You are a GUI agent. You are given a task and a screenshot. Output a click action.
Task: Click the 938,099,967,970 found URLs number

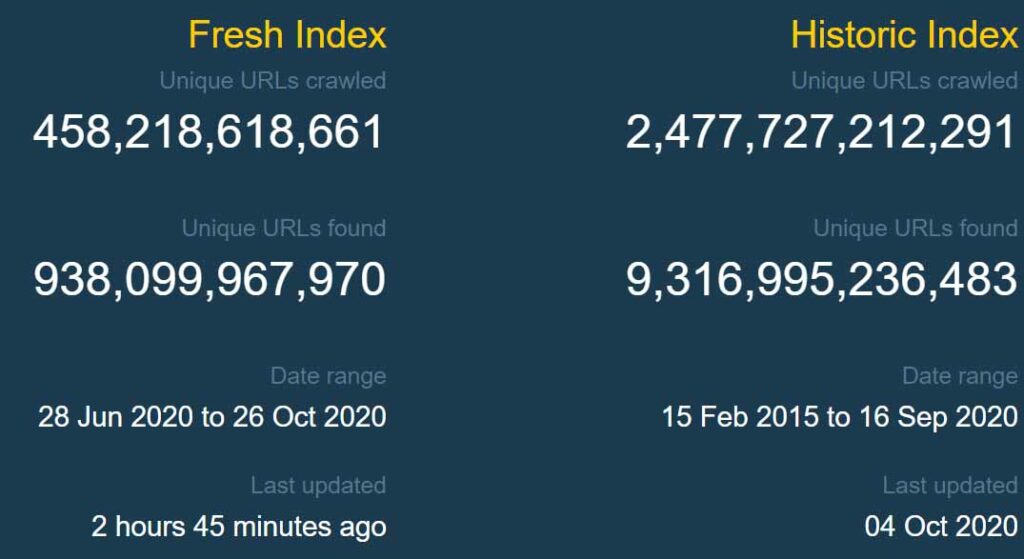coord(209,280)
